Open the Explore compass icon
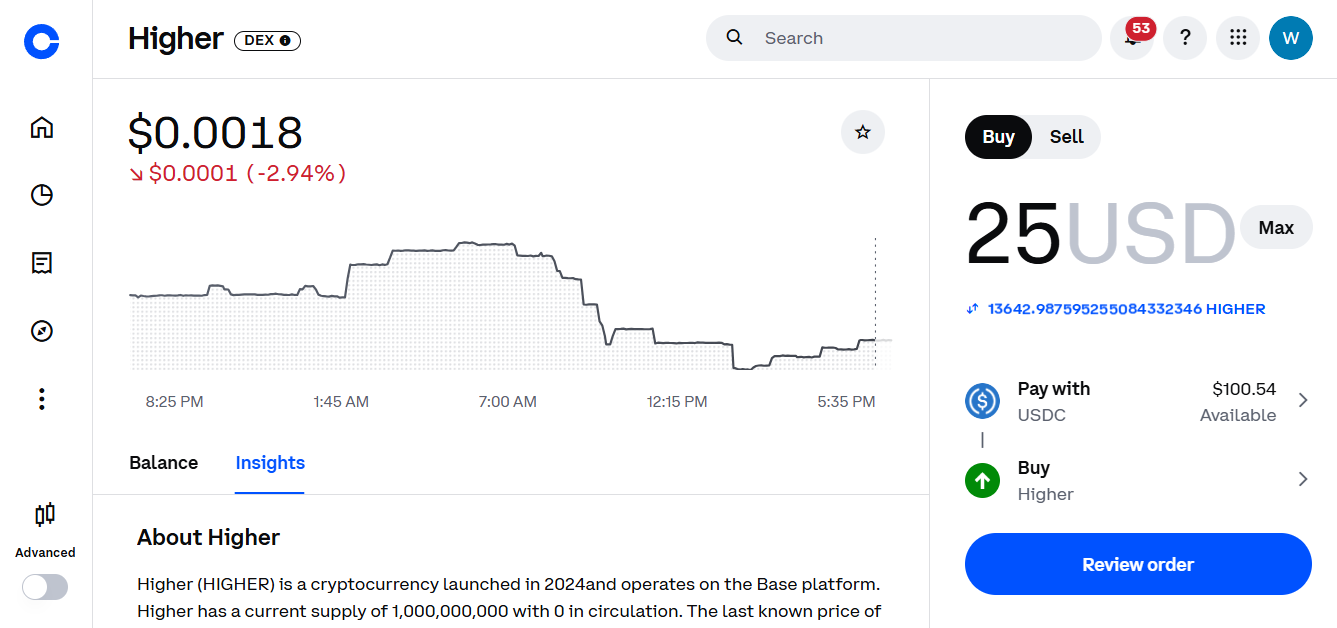The width and height of the screenshot is (1337, 628). [42, 331]
